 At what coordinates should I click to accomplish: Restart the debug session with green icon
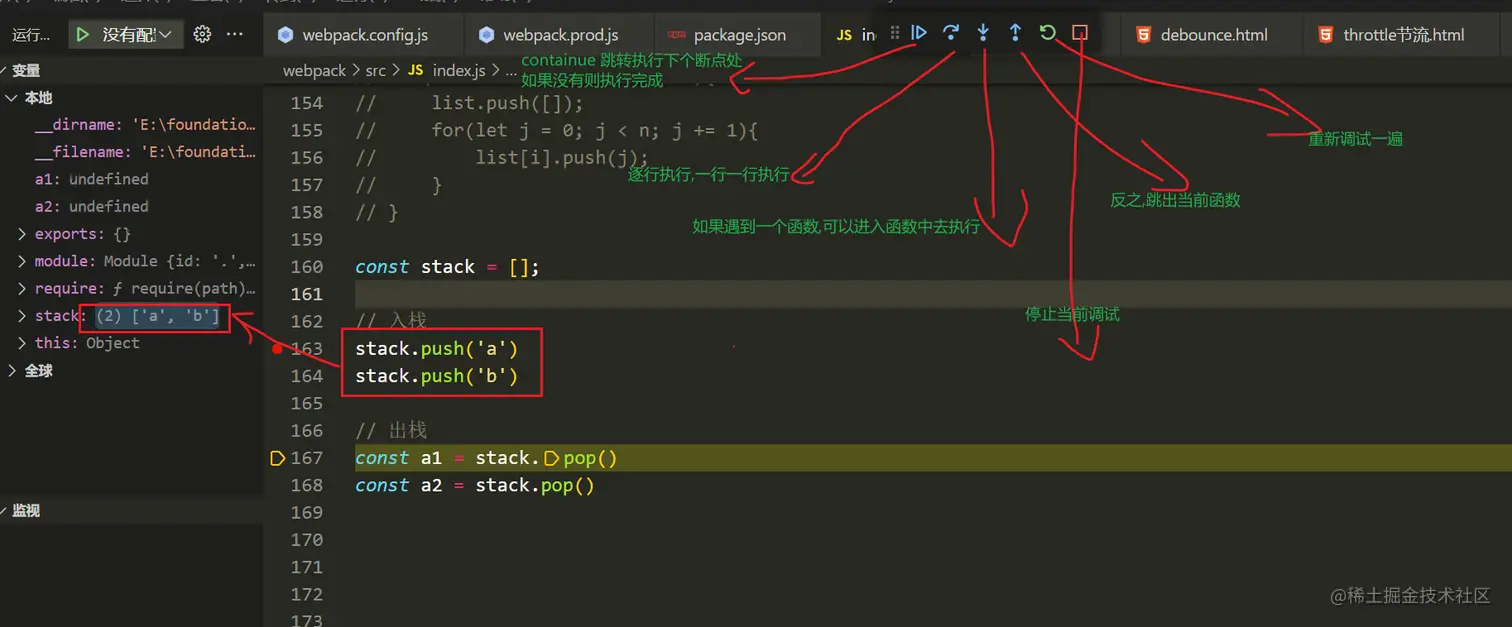1047,33
